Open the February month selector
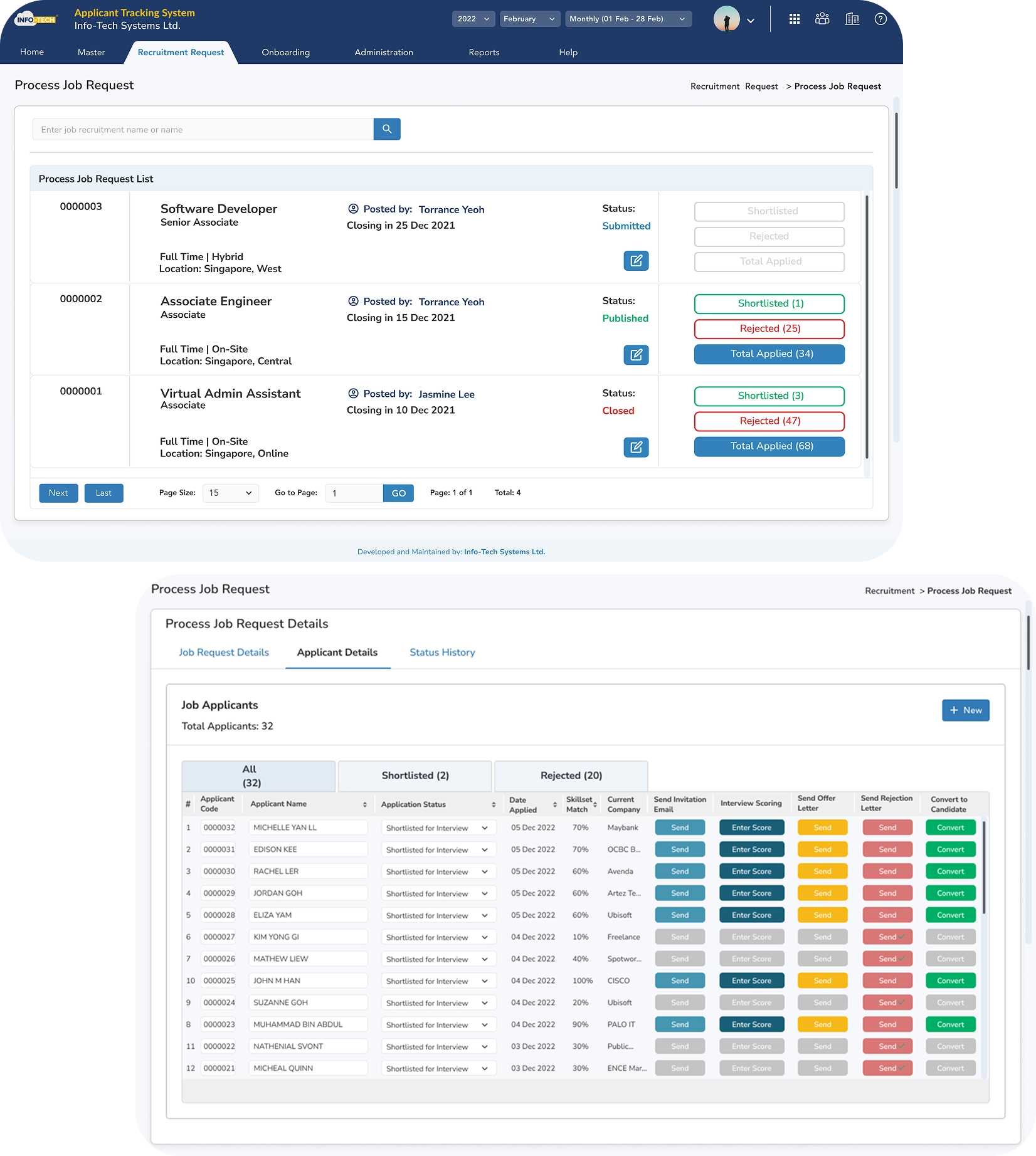Viewport: 1036px width, 1156px height. pos(529,19)
